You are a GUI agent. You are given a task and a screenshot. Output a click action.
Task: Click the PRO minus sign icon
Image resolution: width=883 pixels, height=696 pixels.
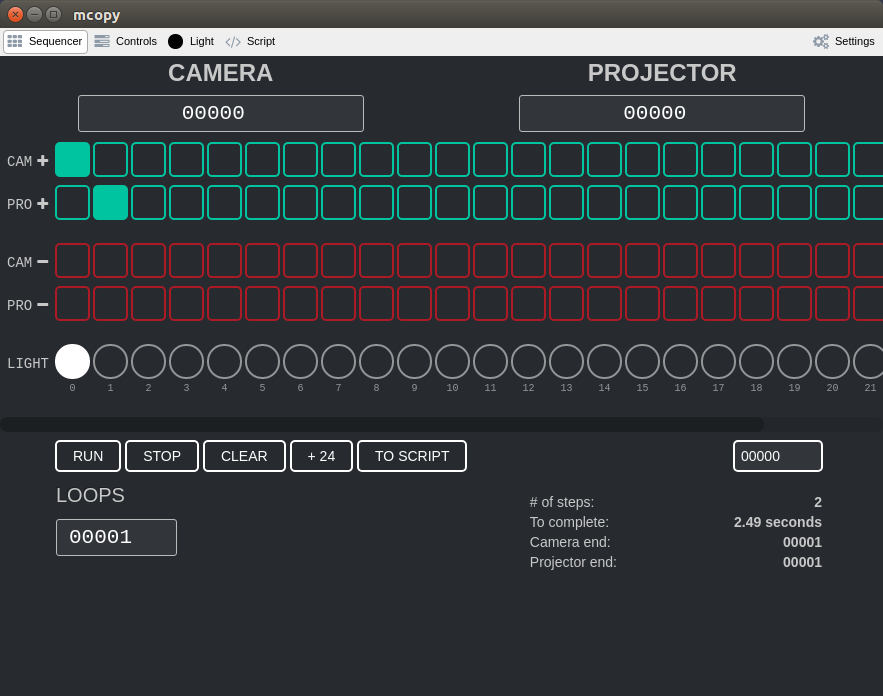coord(43,305)
